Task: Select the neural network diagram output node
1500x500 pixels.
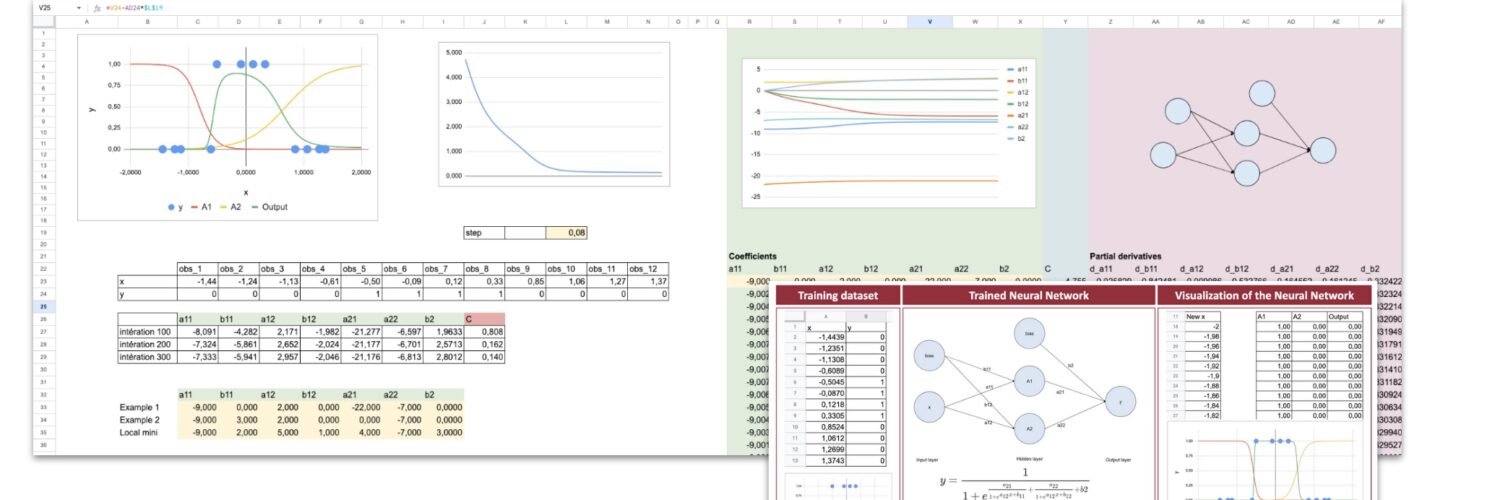Action: click(1323, 150)
